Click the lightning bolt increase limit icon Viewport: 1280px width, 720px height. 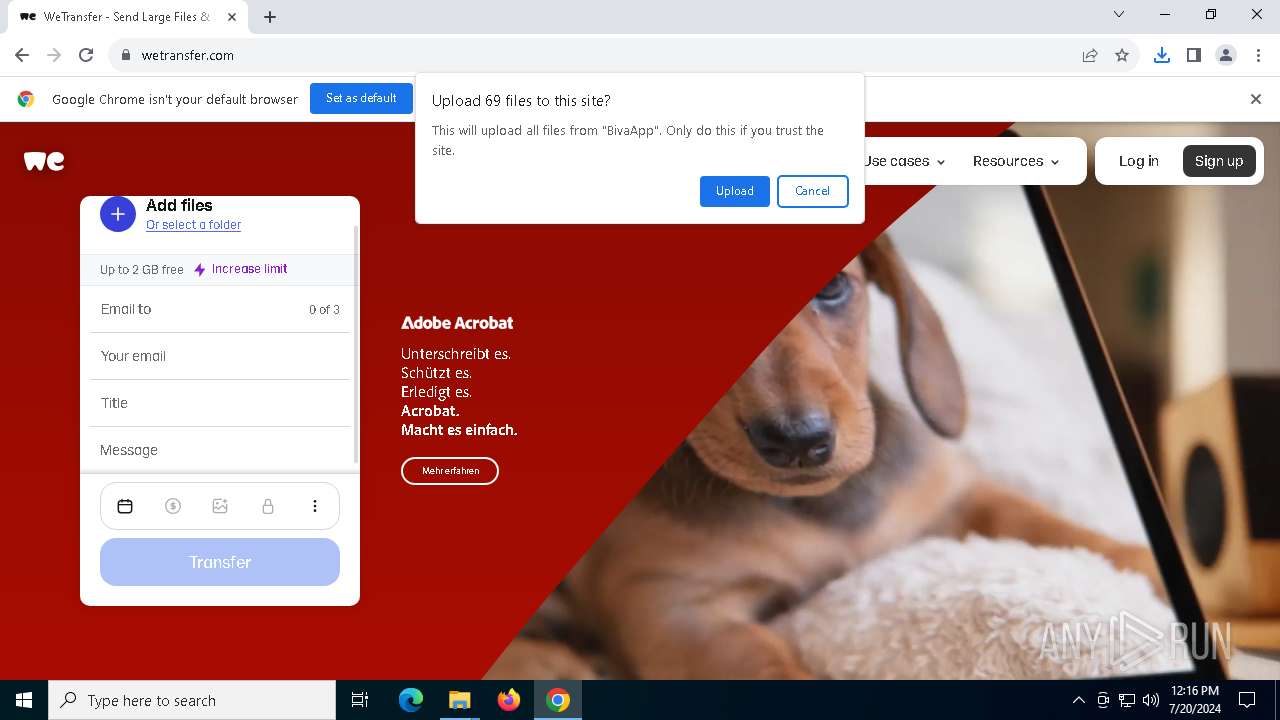[200, 269]
